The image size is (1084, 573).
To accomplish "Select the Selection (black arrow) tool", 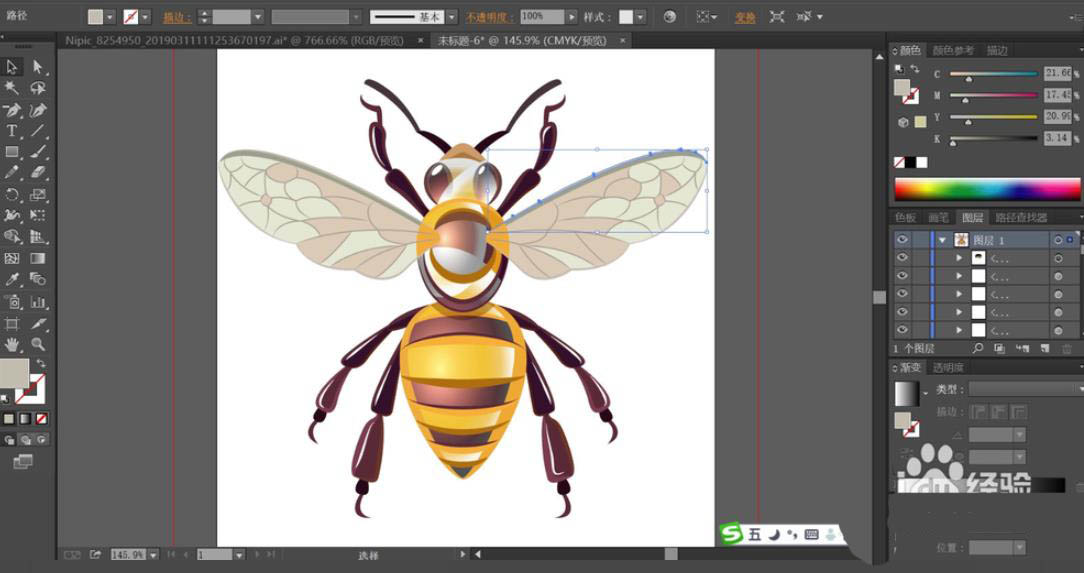I will coord(12,67).
